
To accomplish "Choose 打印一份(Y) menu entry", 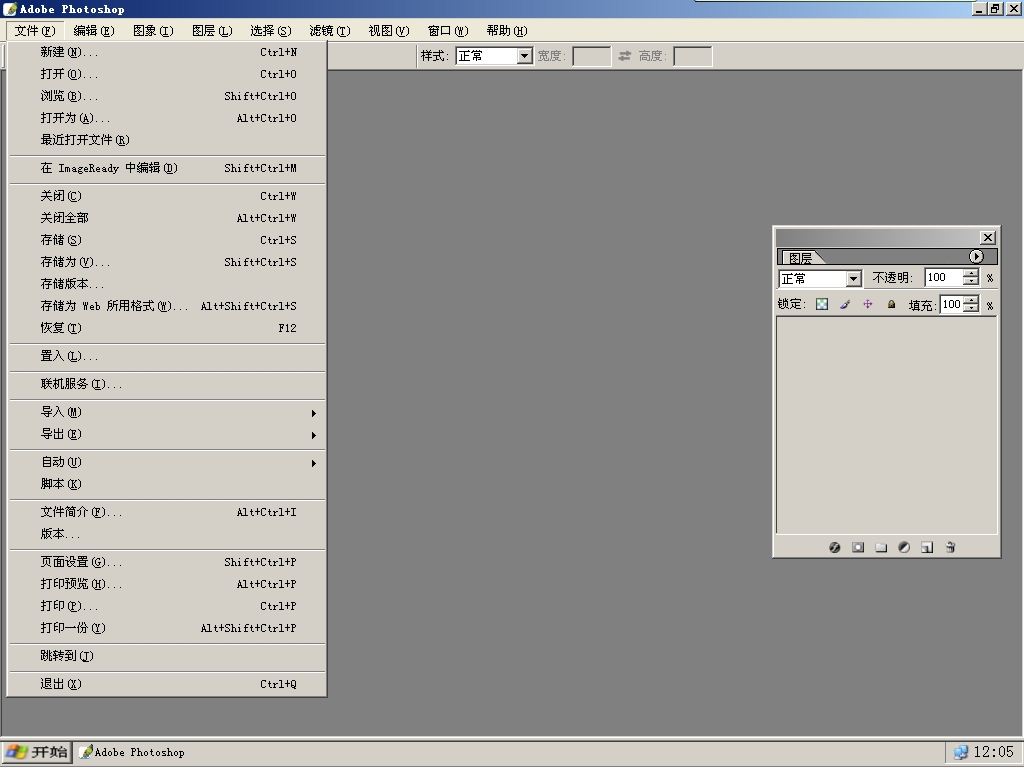I will [x=167, y=628].
